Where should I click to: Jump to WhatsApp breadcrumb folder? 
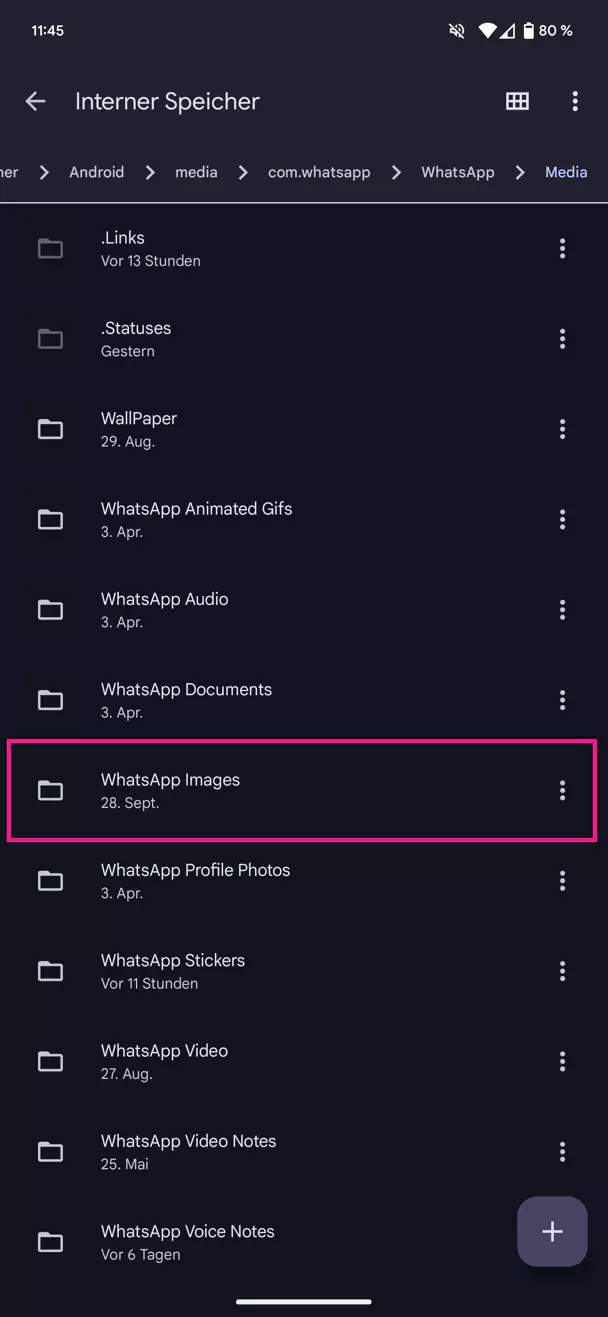pos(457,172)
